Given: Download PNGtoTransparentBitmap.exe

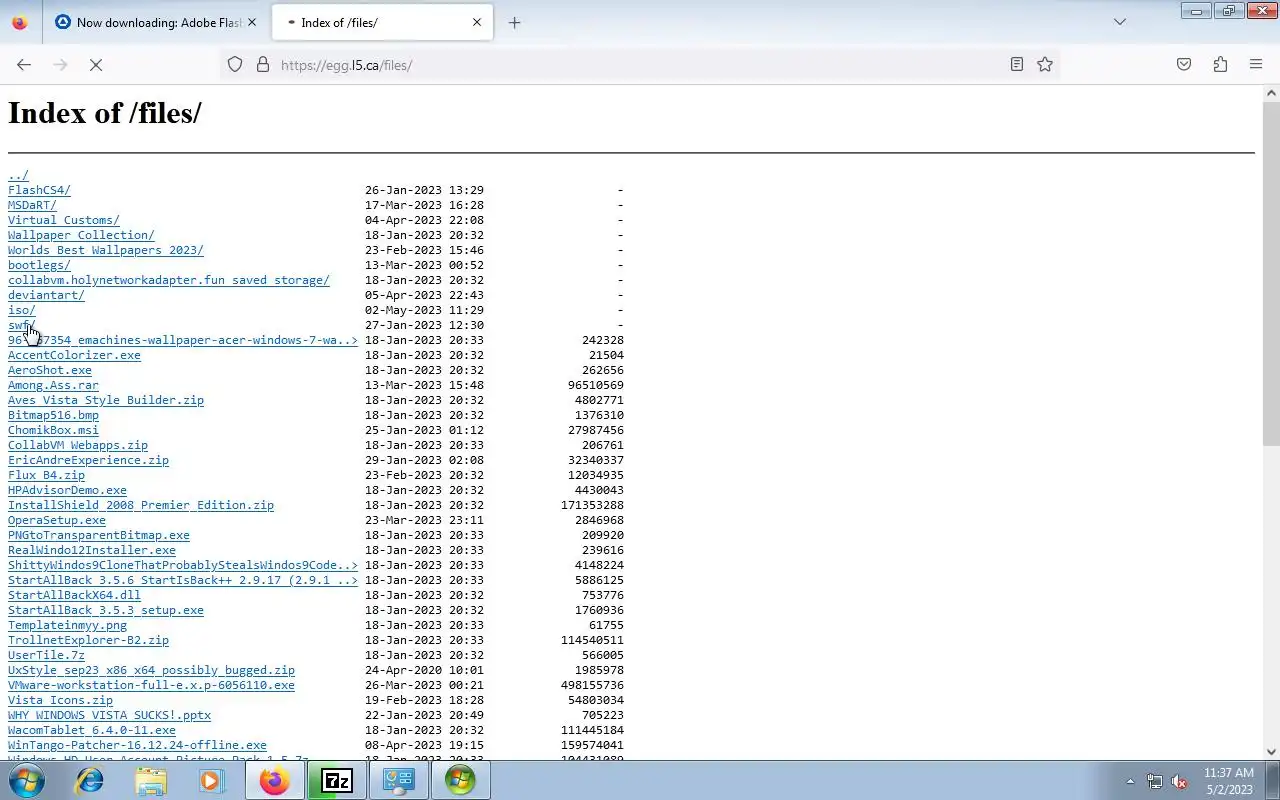Looking at the screenshot, I should pyautogui.click(x=99, y=535).
